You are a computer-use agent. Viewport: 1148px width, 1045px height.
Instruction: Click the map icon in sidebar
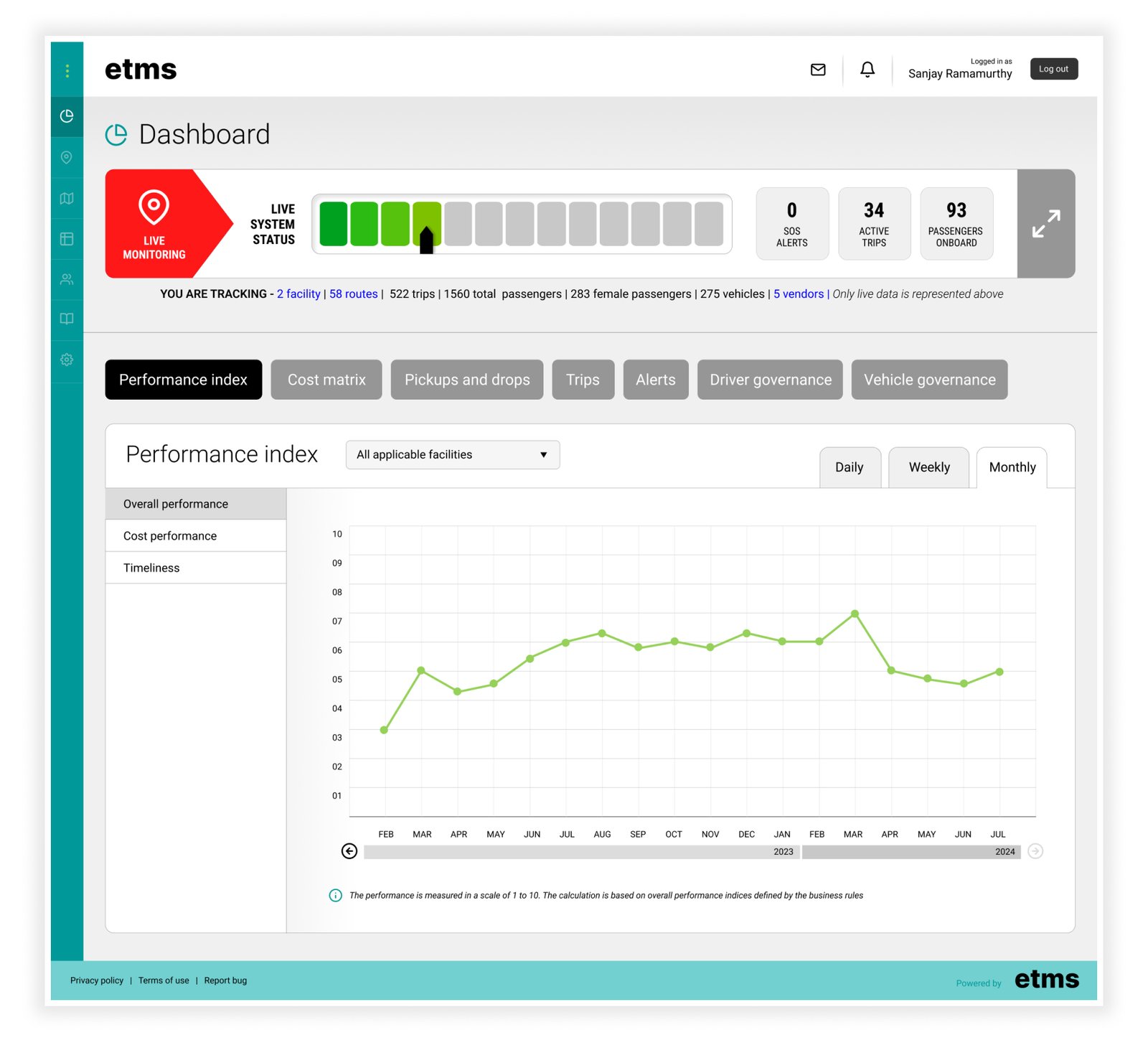pyautogui.click(x=67, y=198)
